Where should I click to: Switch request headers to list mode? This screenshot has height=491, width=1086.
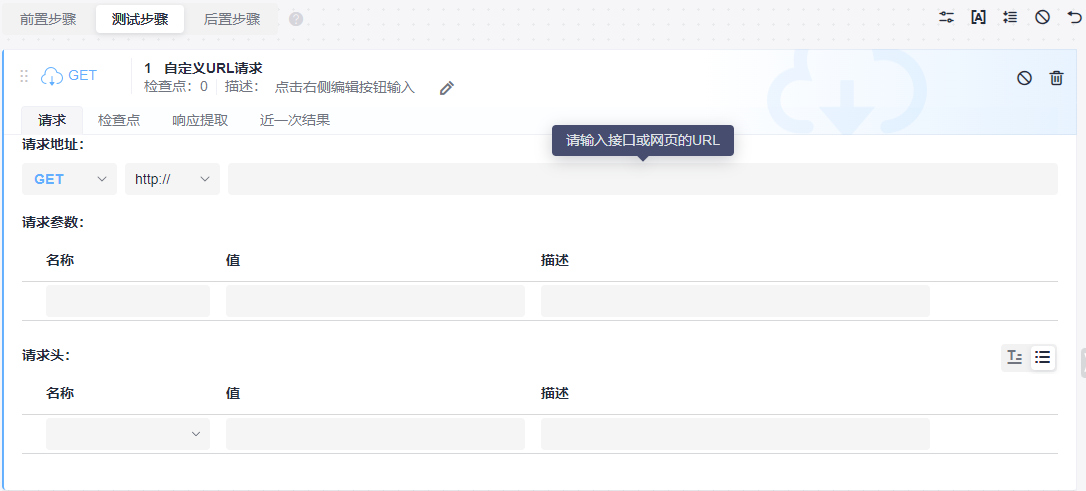[1042, 357]
